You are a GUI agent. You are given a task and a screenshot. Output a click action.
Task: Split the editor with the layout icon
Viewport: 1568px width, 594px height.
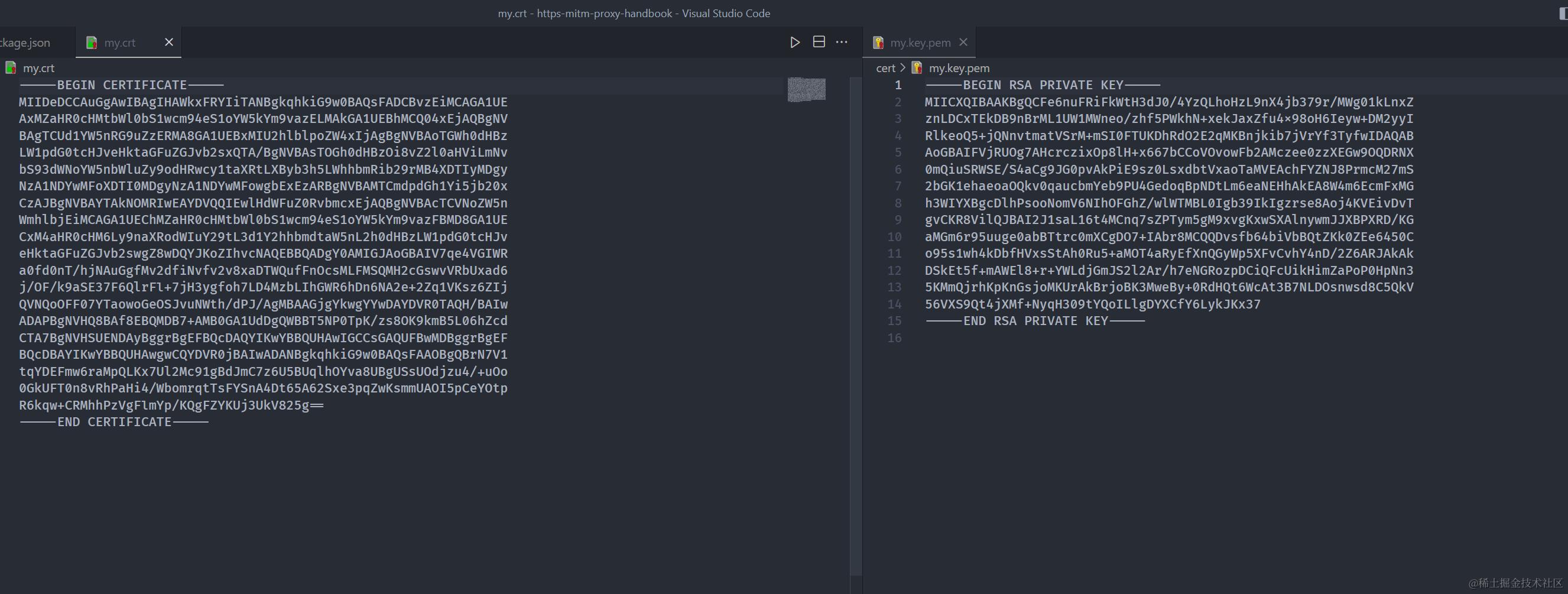(x=819, y=42)
